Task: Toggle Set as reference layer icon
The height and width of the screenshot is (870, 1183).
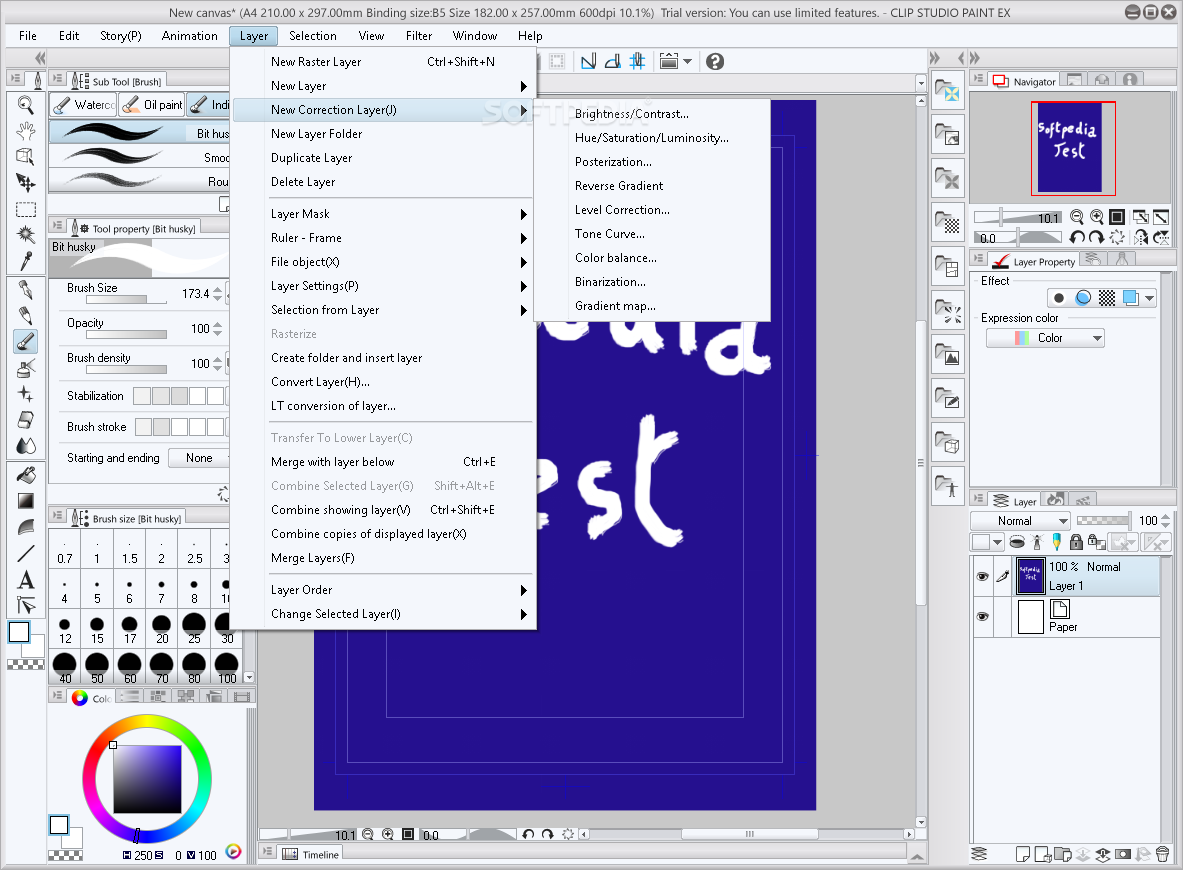Action: tap(1037, 542)
